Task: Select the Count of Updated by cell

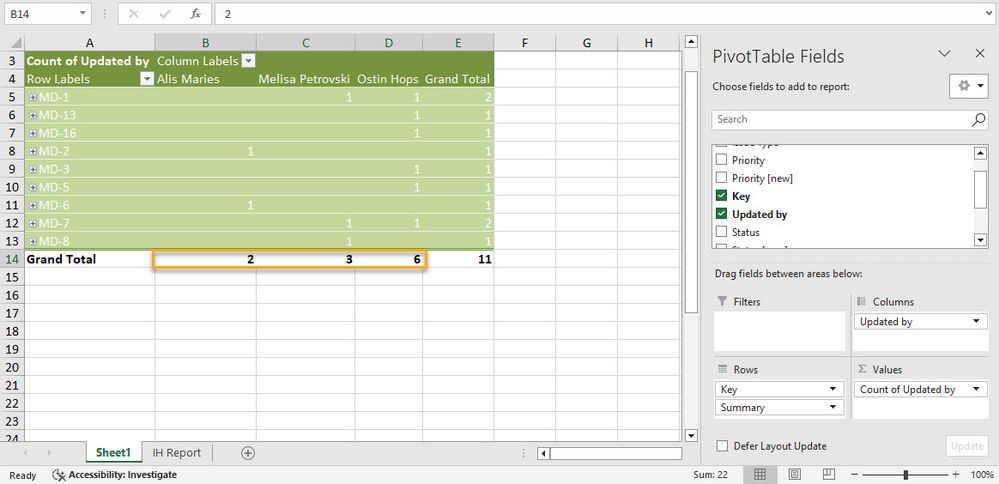Action: tap(88, 61)
